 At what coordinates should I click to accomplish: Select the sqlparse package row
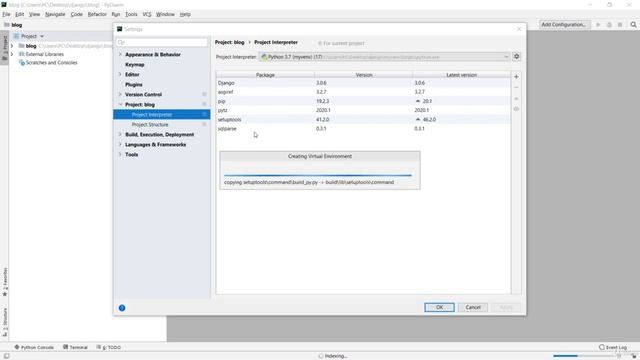click(x=363, y=129)
